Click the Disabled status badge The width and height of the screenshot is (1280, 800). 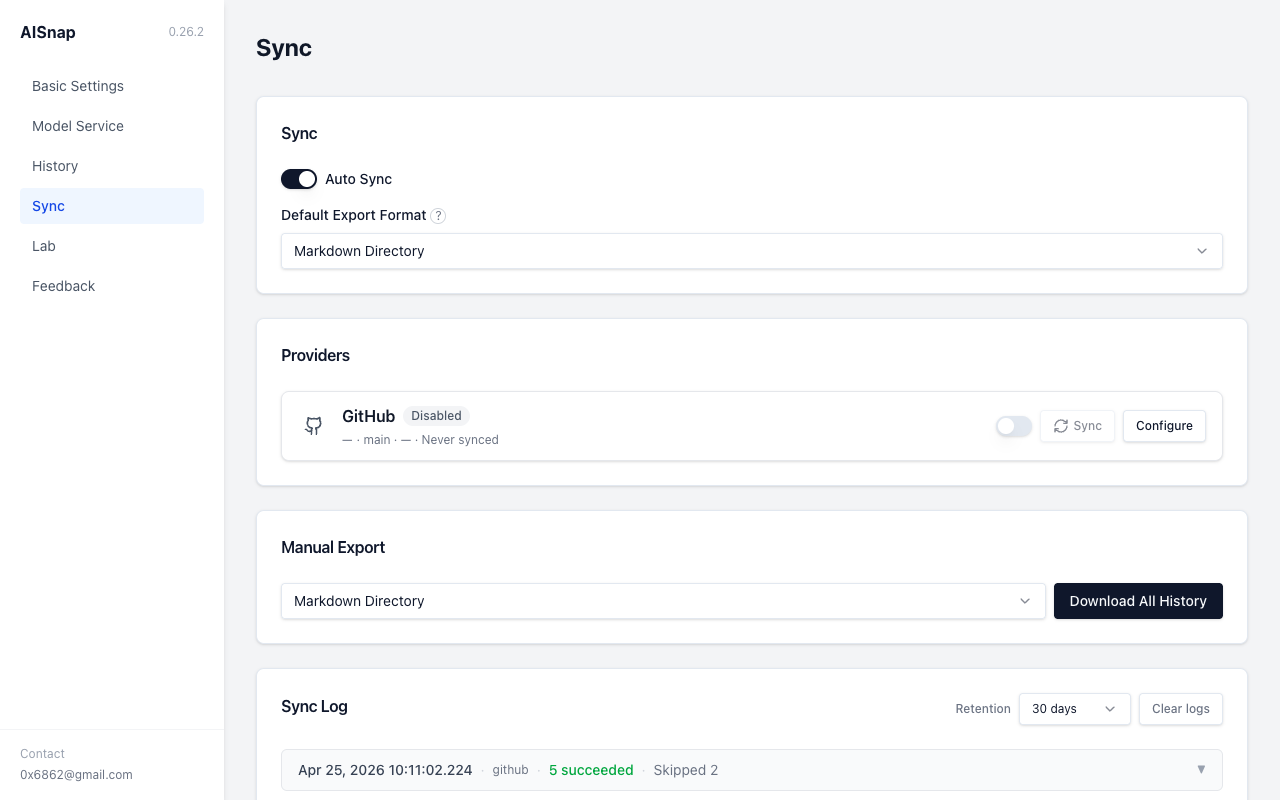pyautogui.click(x=436, y=416)
